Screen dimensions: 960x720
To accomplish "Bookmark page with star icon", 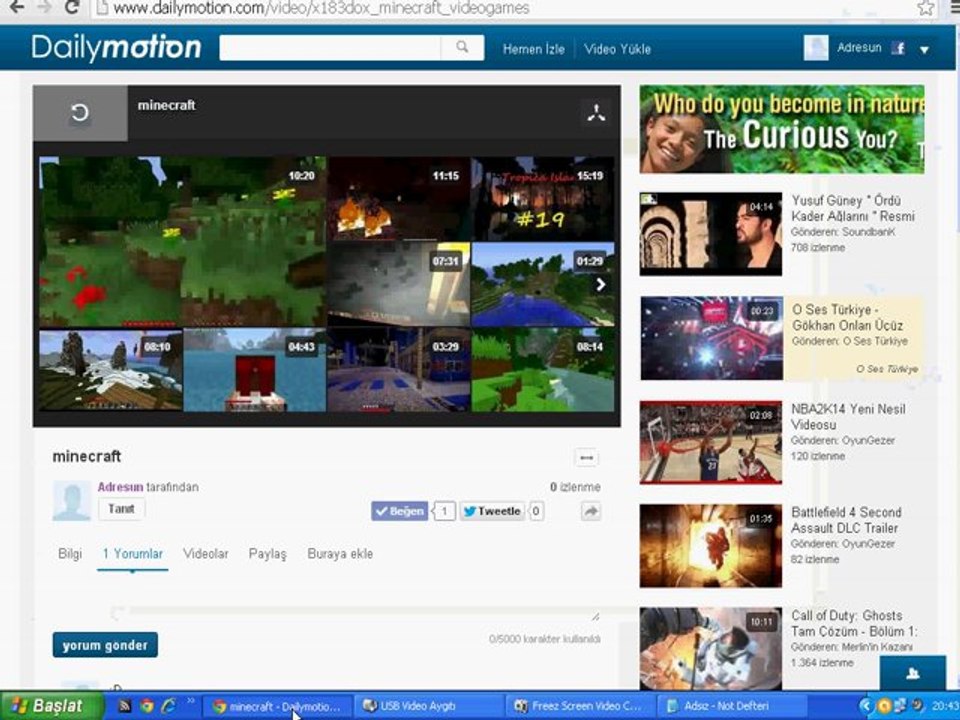I will 925,8.
